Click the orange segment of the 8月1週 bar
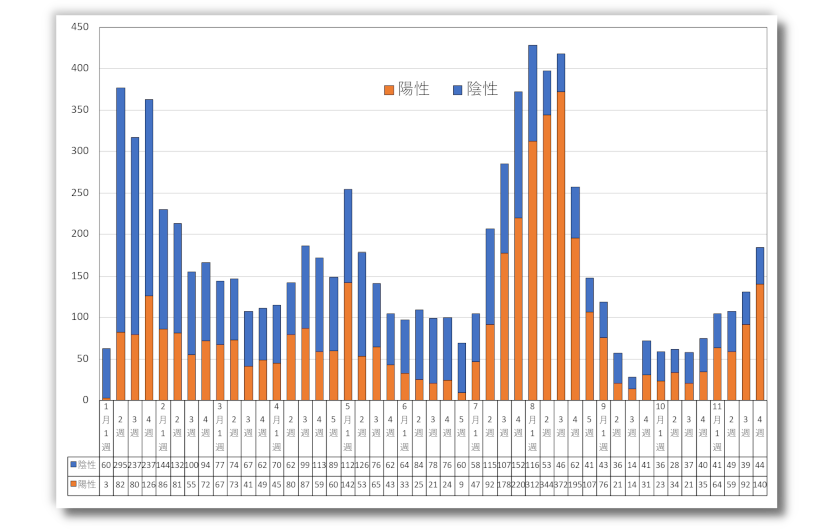This screenshot has width=840, height=530. pyautogui.click(x=532, y=271)
